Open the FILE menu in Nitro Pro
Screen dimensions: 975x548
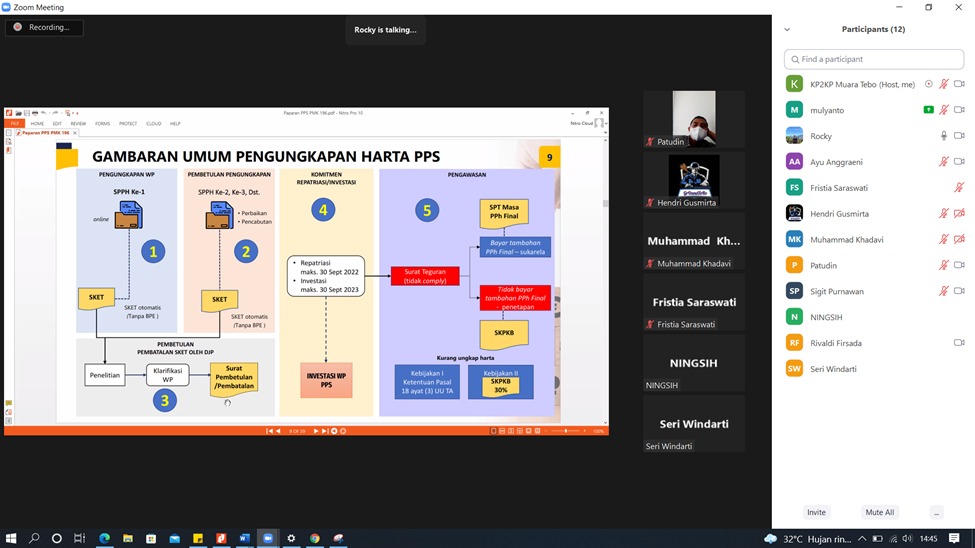pyautogui.click(x=15, y=124)
